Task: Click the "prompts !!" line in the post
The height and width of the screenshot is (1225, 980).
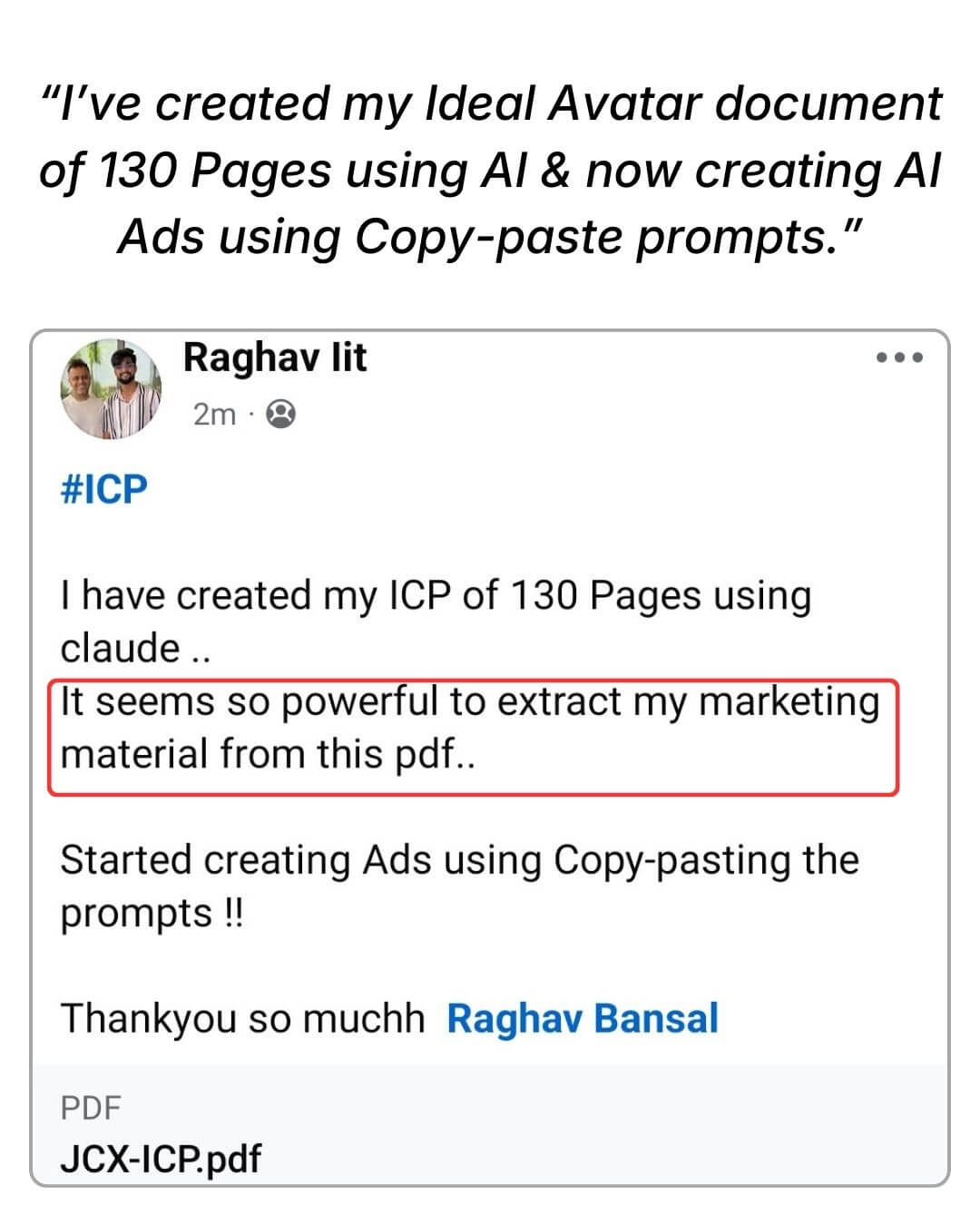Action: (152, 913)
